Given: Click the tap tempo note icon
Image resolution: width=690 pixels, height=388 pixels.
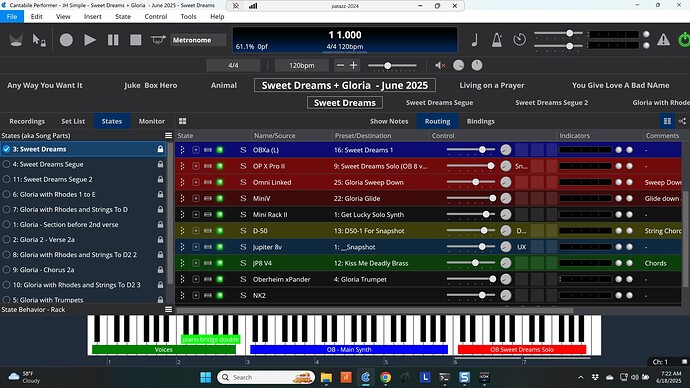Looking at the screenshot, I should tap(474, 40).
